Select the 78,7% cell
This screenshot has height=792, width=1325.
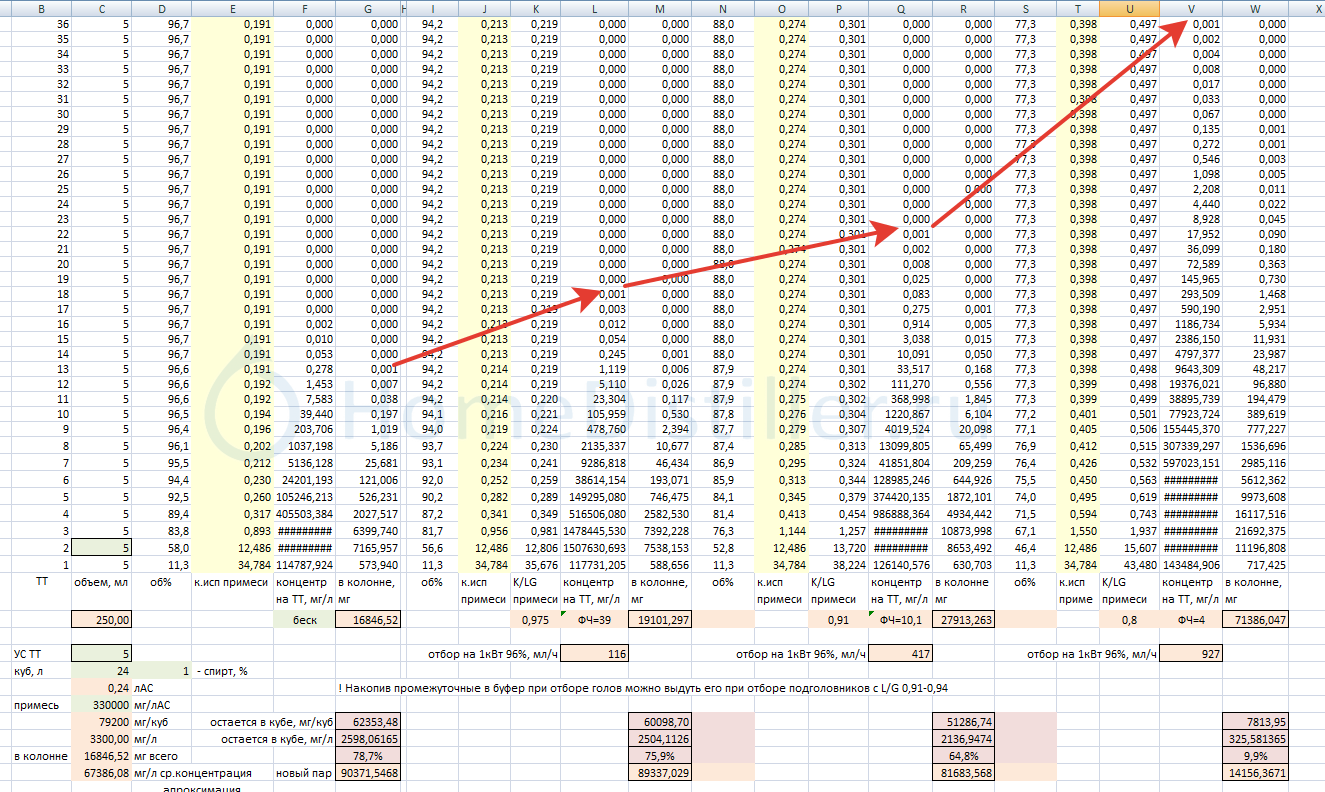(x=367, y=756)
